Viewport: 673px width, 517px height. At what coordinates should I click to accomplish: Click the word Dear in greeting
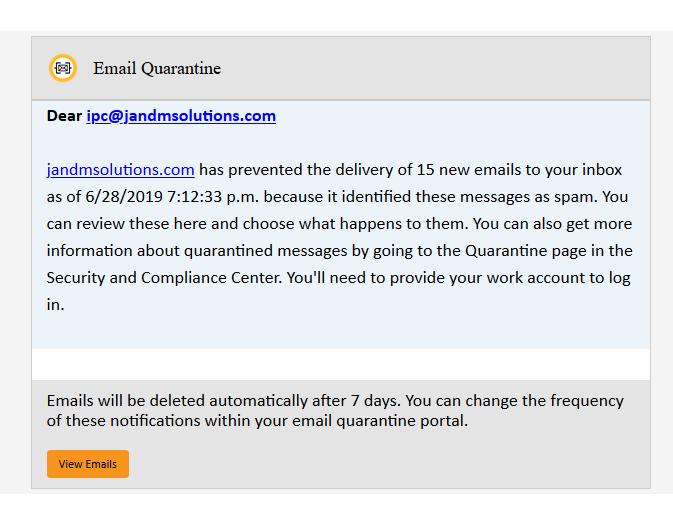tap(64, 116)
